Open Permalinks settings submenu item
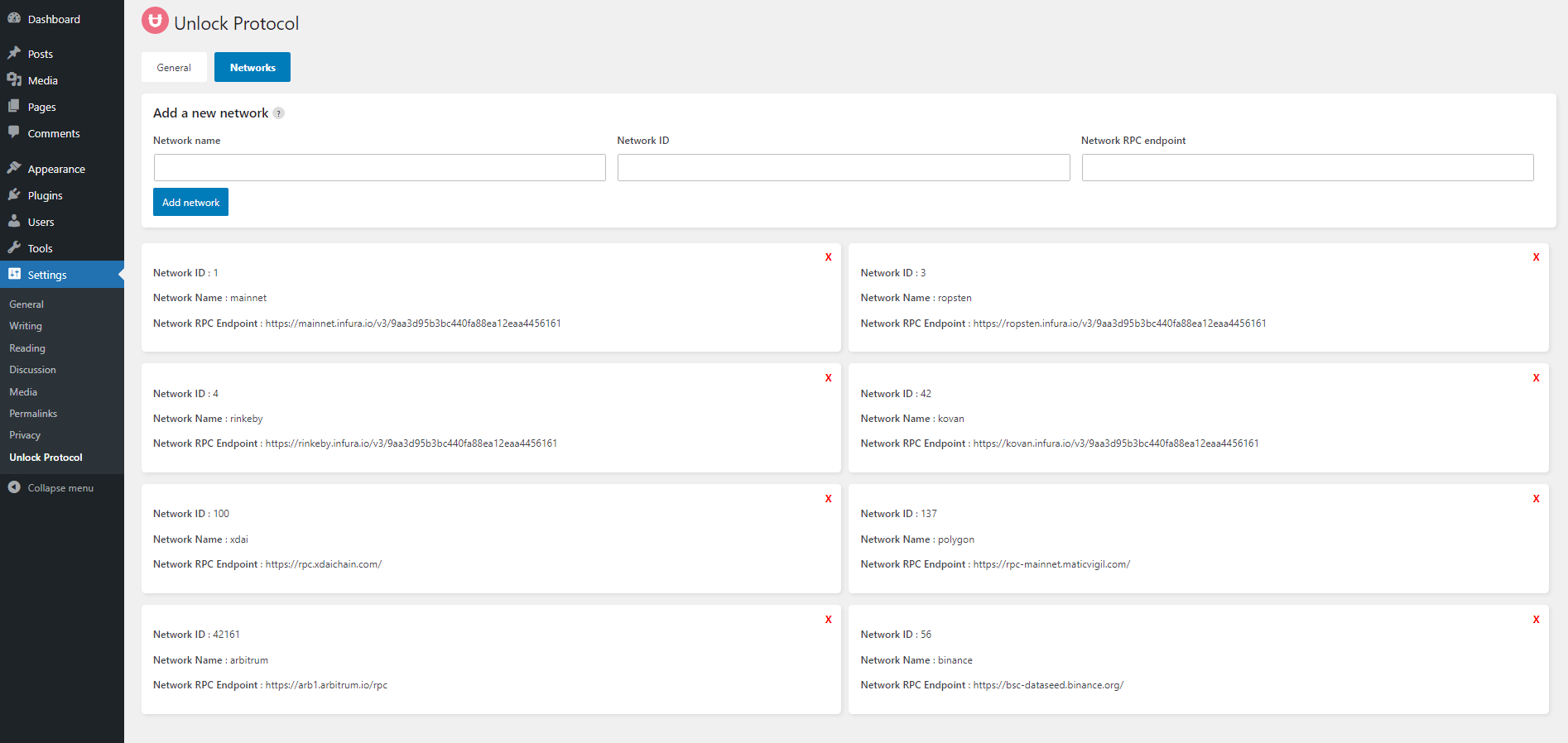Viewport: 1568px width, 743px height. (33, 414)
